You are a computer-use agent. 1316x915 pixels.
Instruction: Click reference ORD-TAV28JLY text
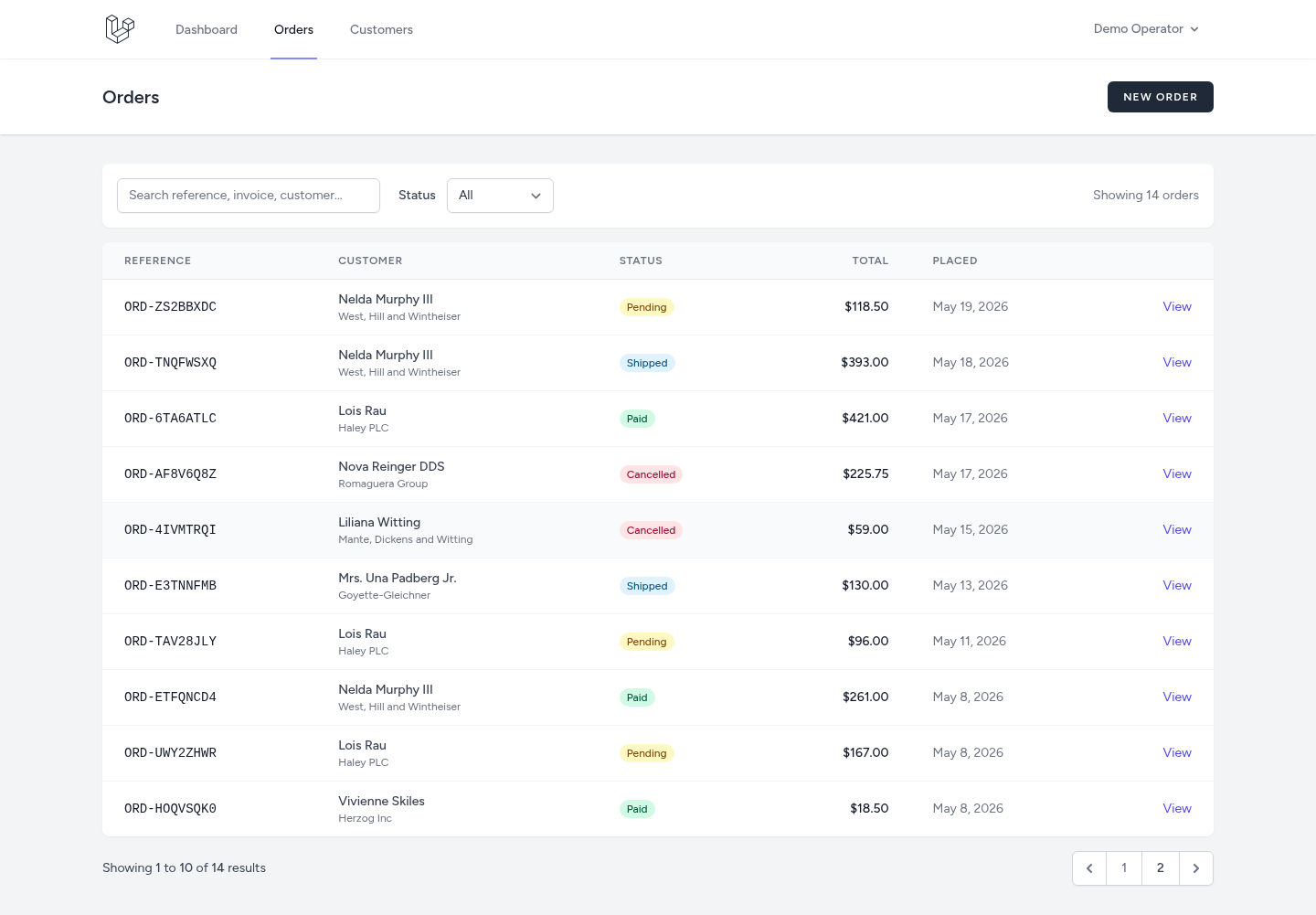point(170,642)
